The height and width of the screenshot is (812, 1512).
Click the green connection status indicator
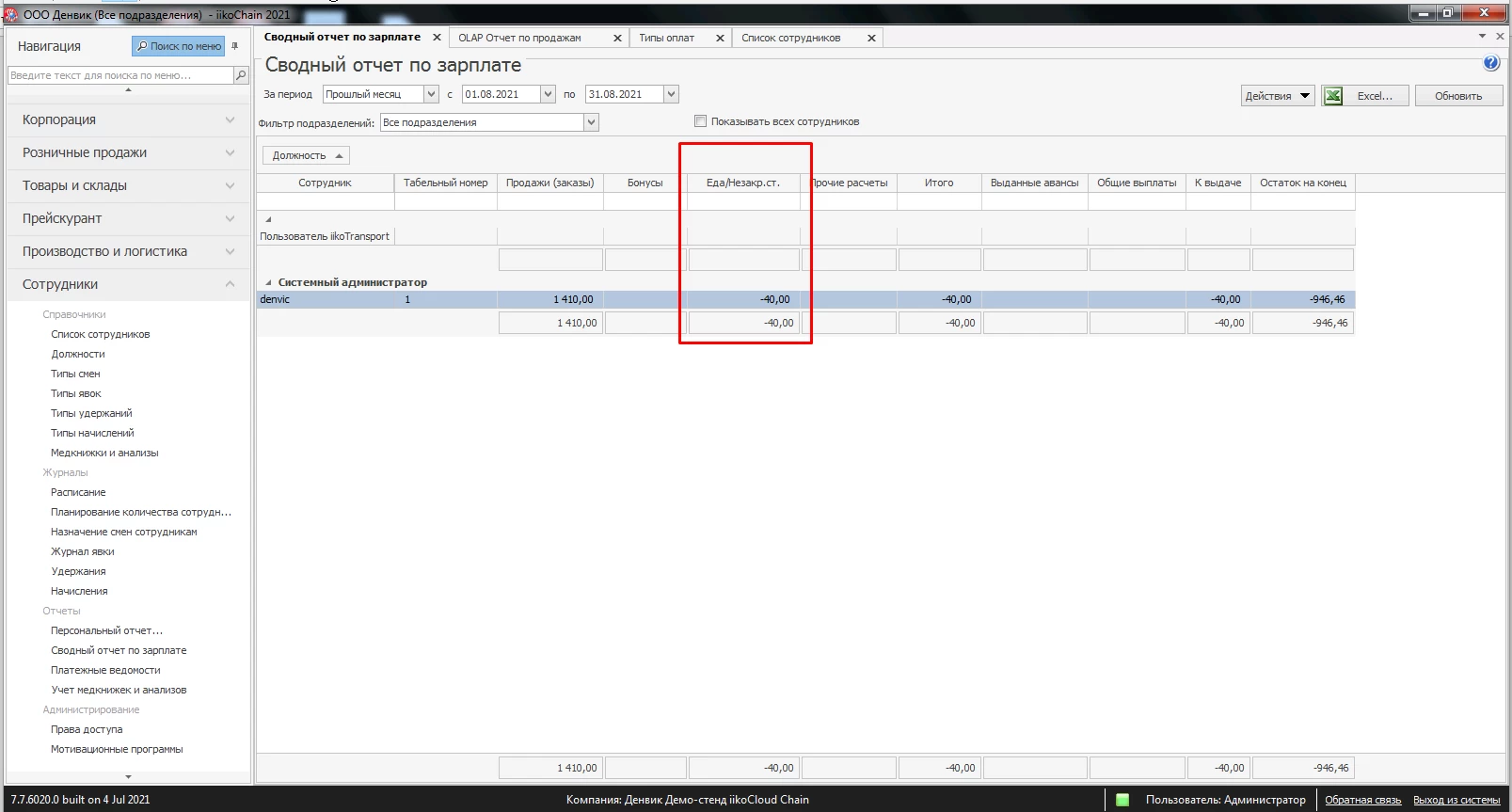(x=1122, y=800)
